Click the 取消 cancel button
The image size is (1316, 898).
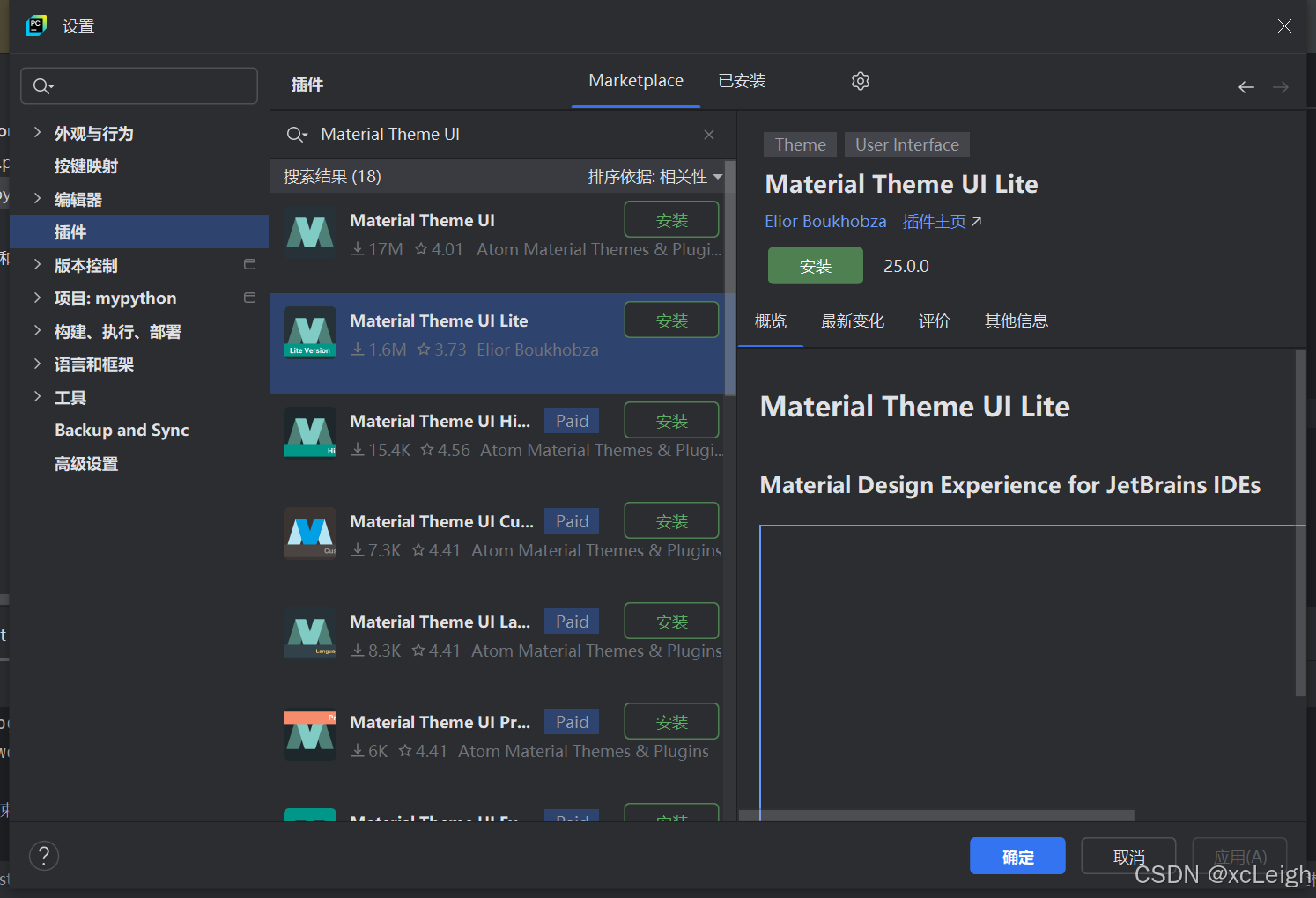[1128, 857]
